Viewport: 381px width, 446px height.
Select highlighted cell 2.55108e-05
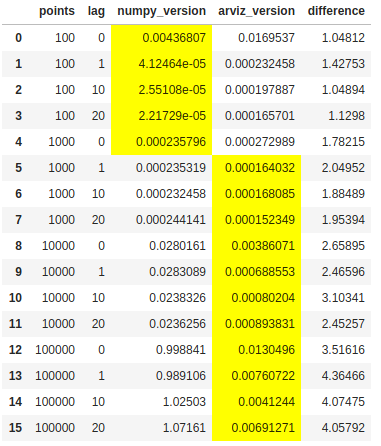click(x=161, y=90)
